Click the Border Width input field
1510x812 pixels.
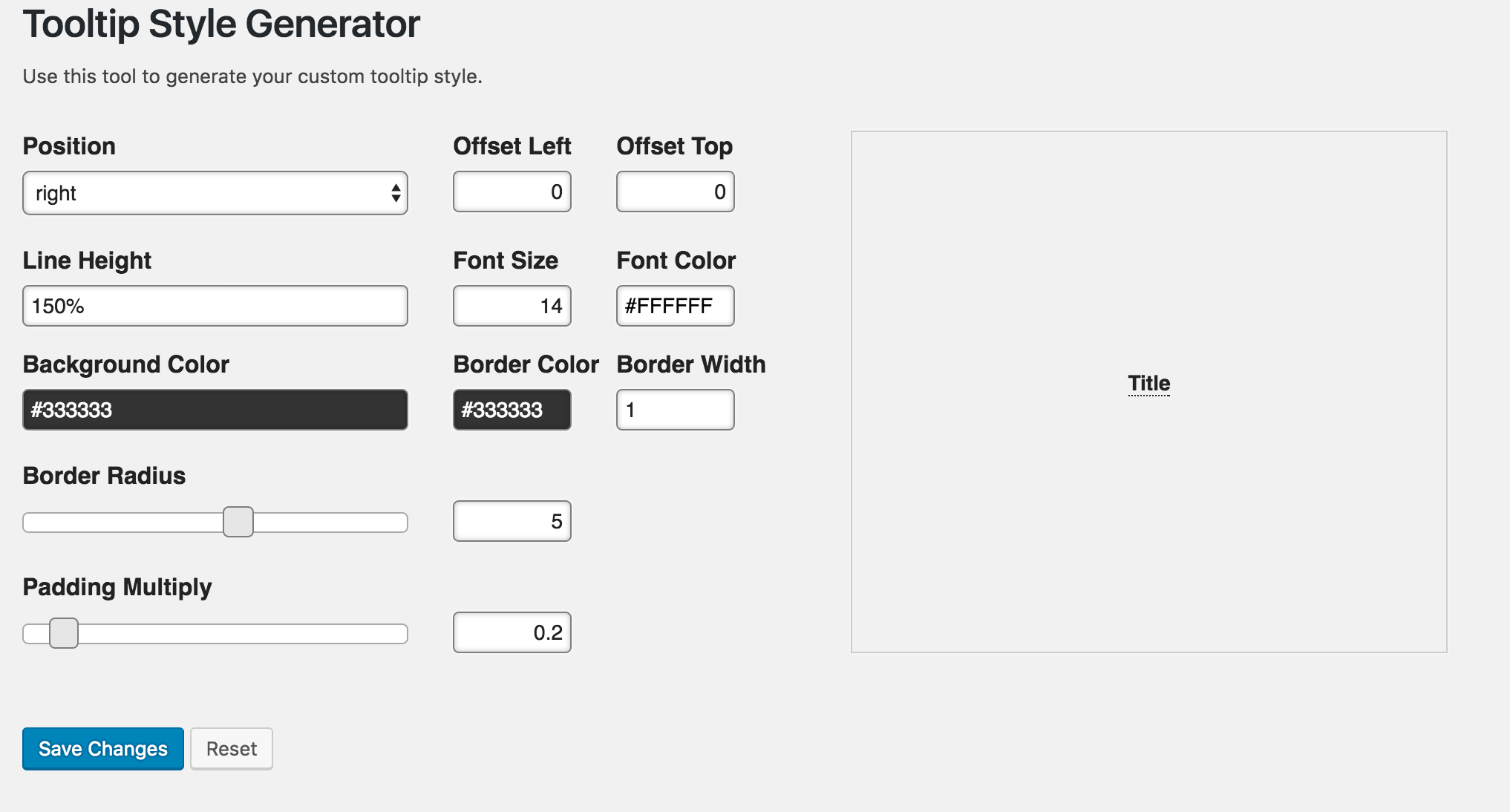click(x=676, y=410)
